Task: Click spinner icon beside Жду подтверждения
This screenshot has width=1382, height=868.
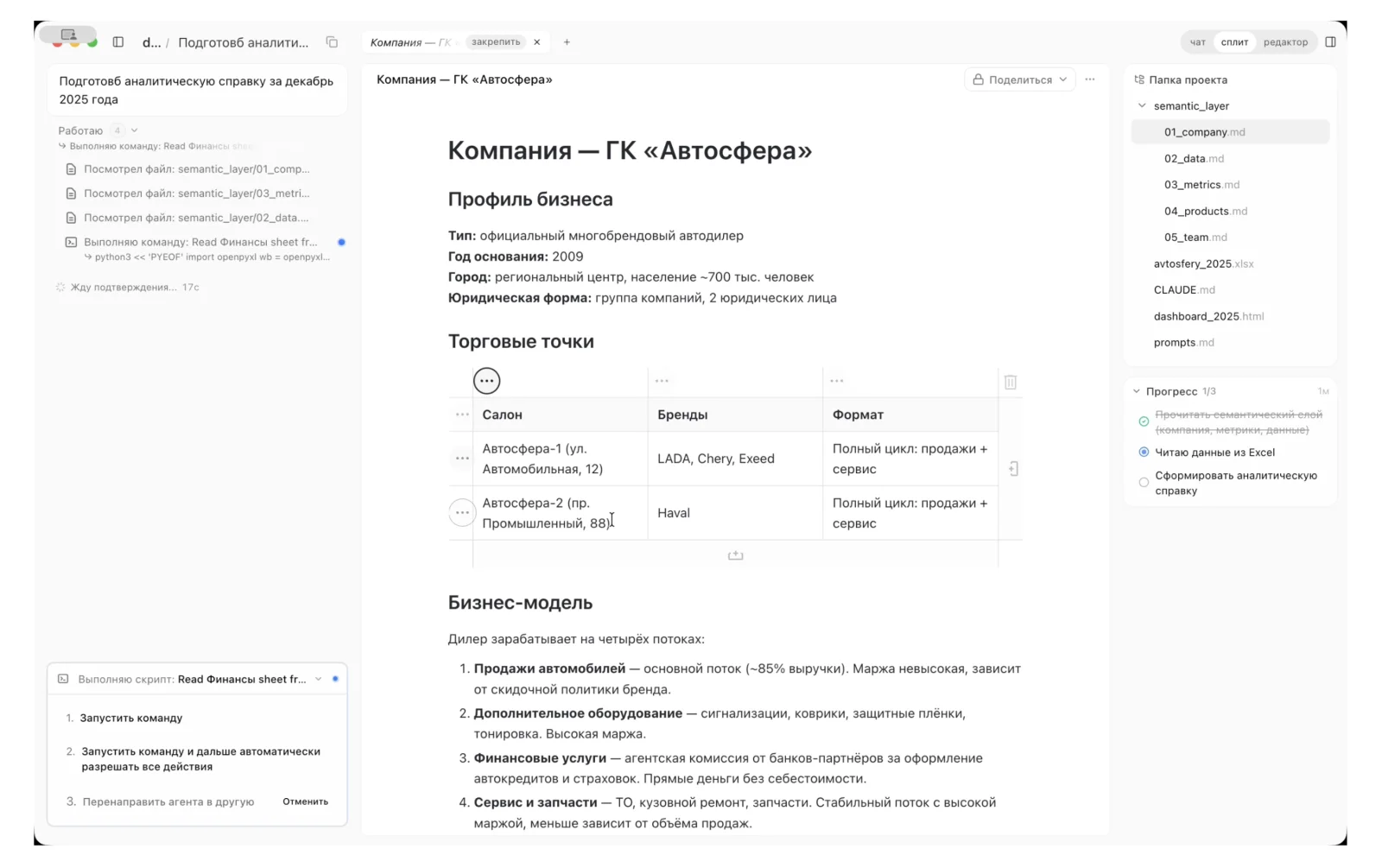Action: pos(60,287)
